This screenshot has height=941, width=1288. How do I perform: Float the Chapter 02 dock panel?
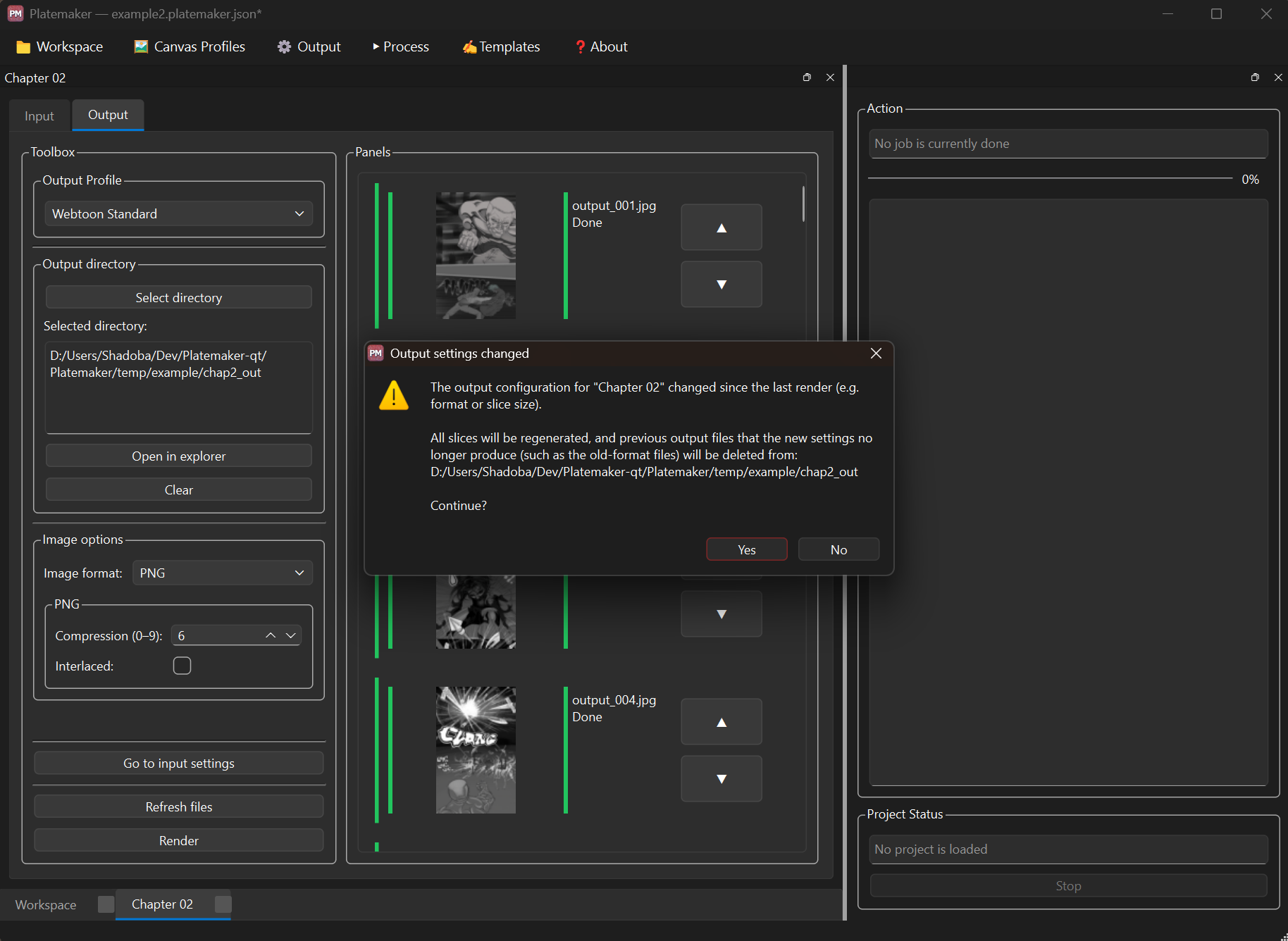807,77
